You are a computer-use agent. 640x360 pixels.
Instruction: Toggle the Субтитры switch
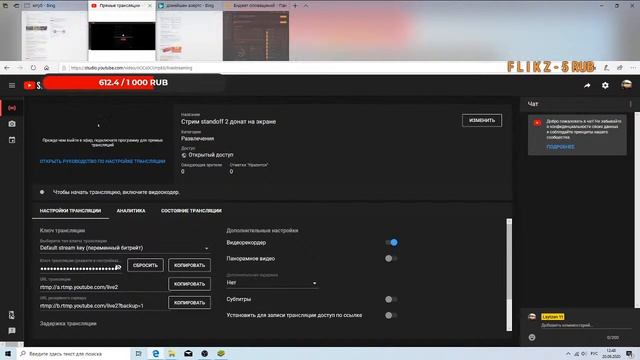pyautogui.click(x=391, y=299)
